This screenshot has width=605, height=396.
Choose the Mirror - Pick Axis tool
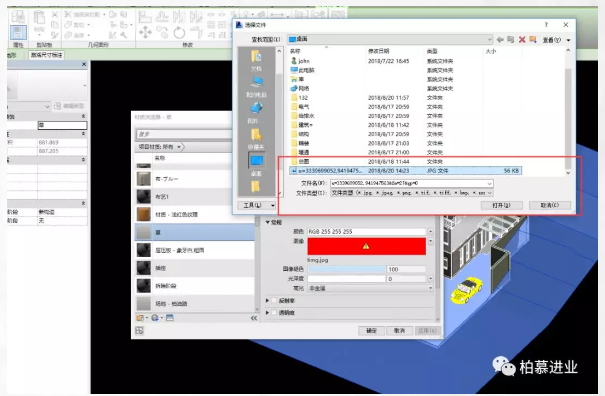click(179, 17)
